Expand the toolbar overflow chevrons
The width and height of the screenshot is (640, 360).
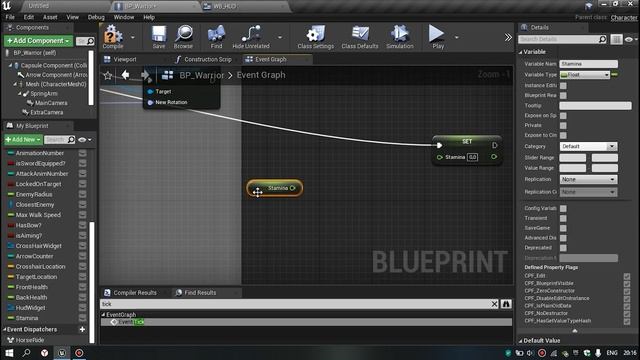coord(508,38)
